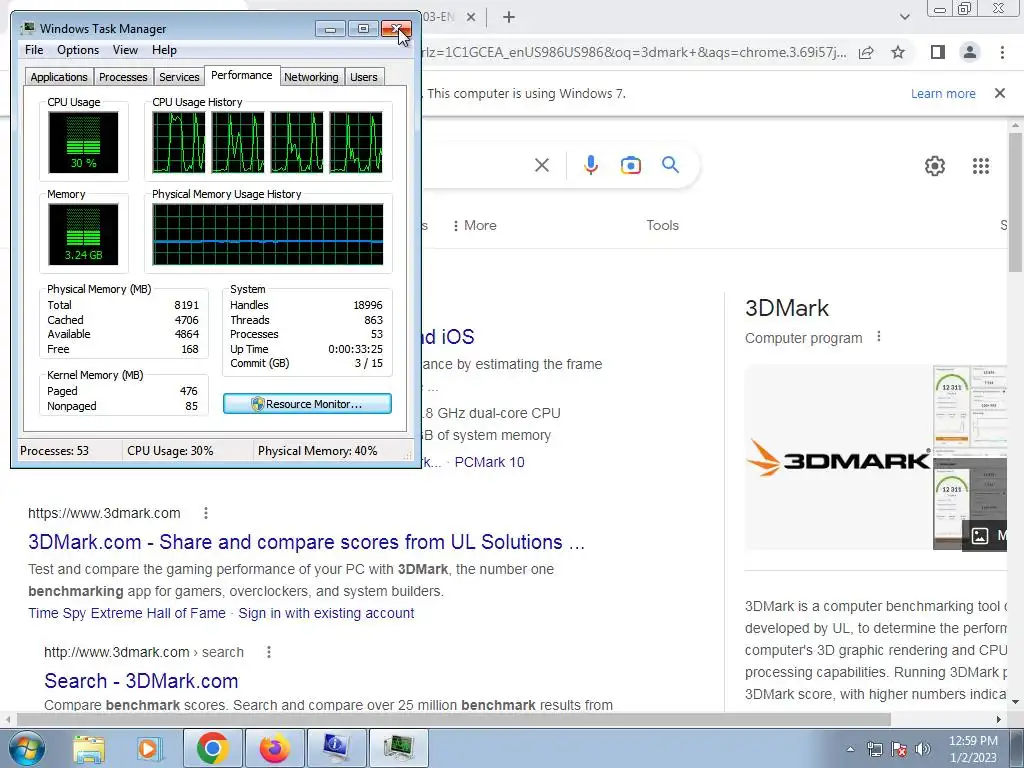Open more images icon in knowledge panel
The height and width of the screenshot is (768, 1024).
coord(980,536)
